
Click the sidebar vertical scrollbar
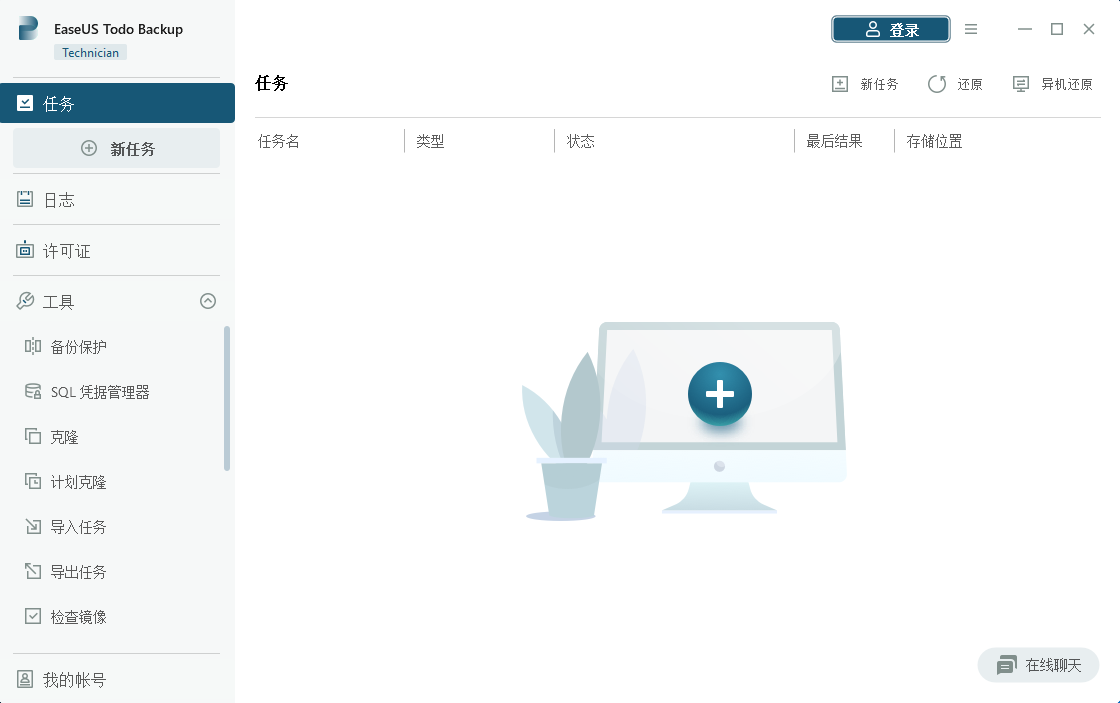coord(227,398)
